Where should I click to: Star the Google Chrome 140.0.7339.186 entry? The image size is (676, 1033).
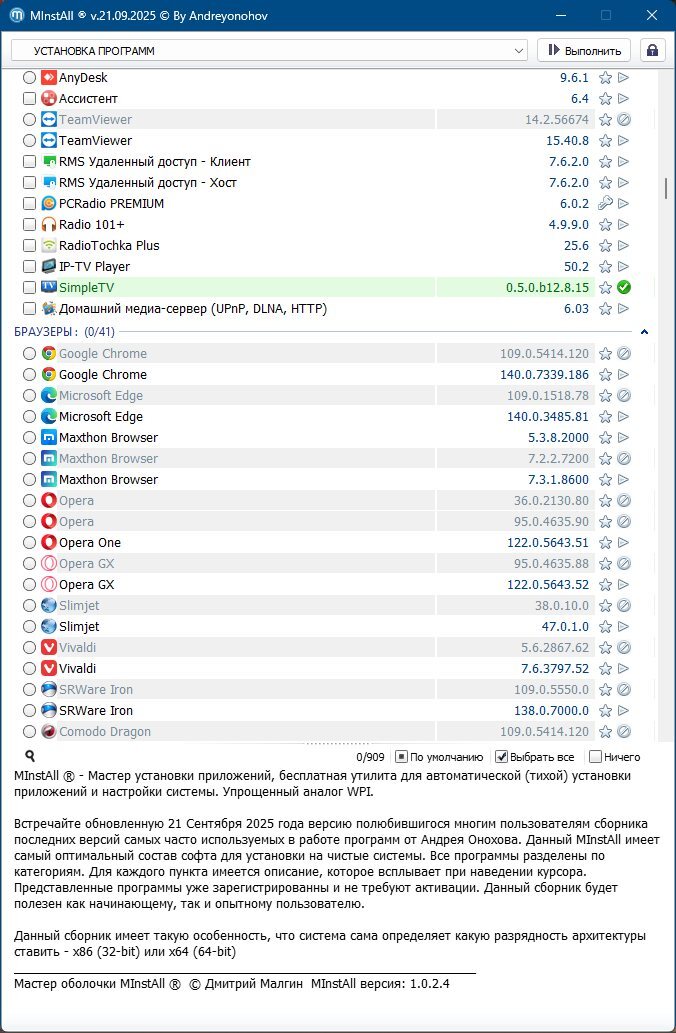click(x=605, y=375)
